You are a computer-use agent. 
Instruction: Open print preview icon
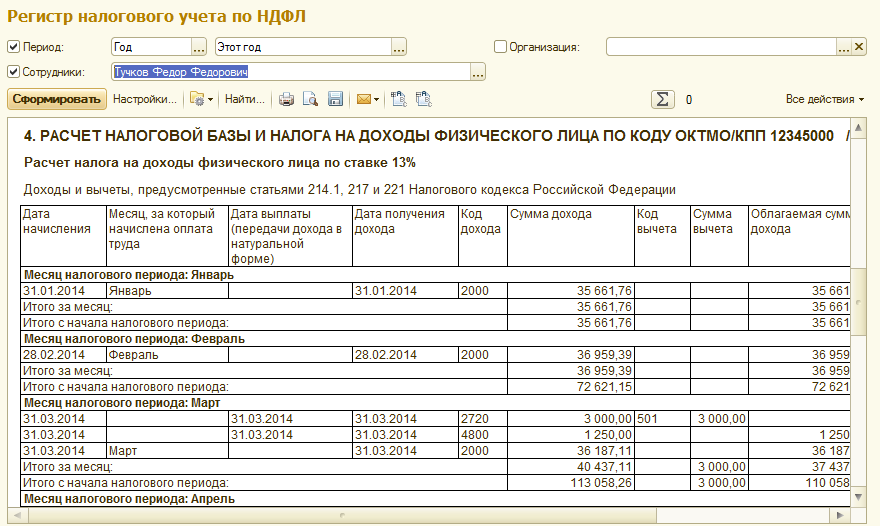click(x=311, y=99)
